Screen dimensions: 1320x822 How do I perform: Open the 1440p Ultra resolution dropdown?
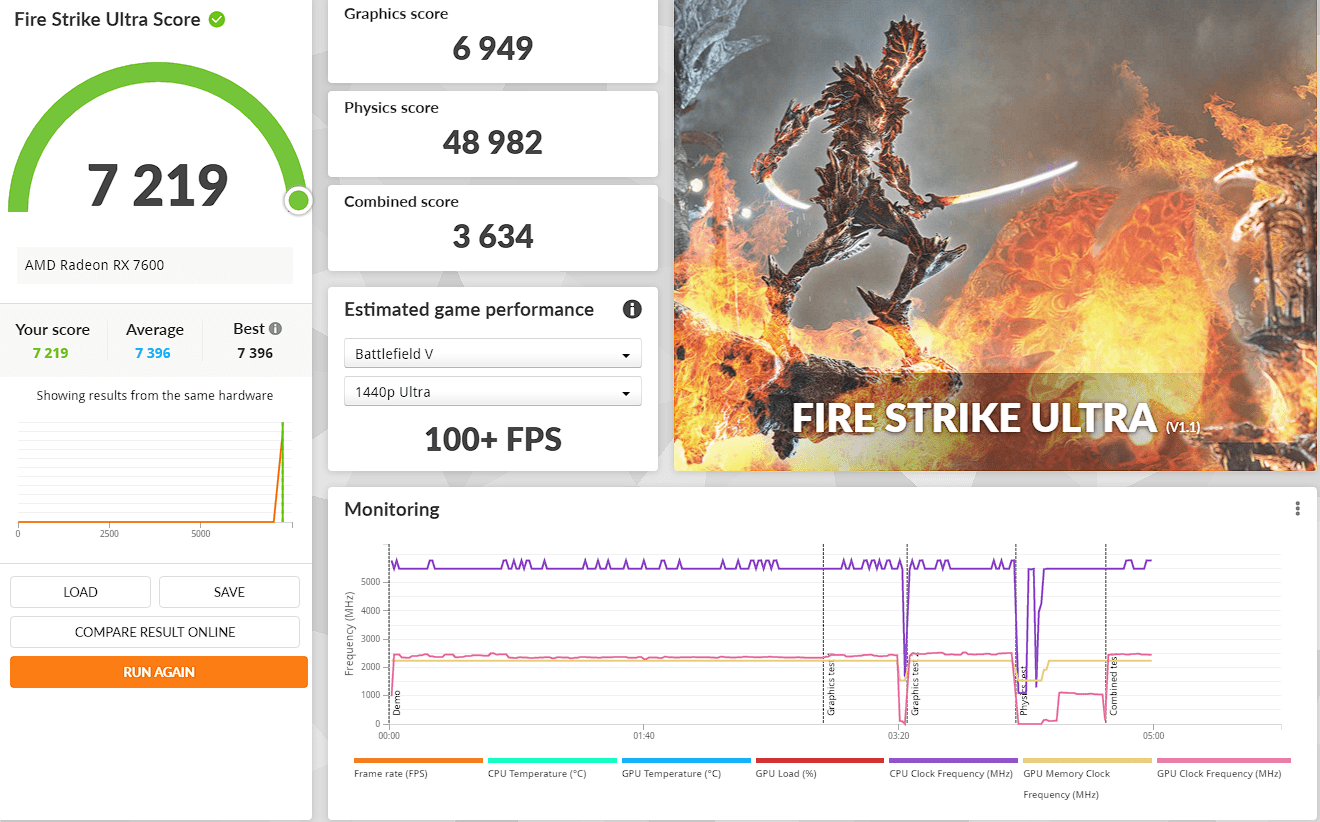click(x=492, y=392)
